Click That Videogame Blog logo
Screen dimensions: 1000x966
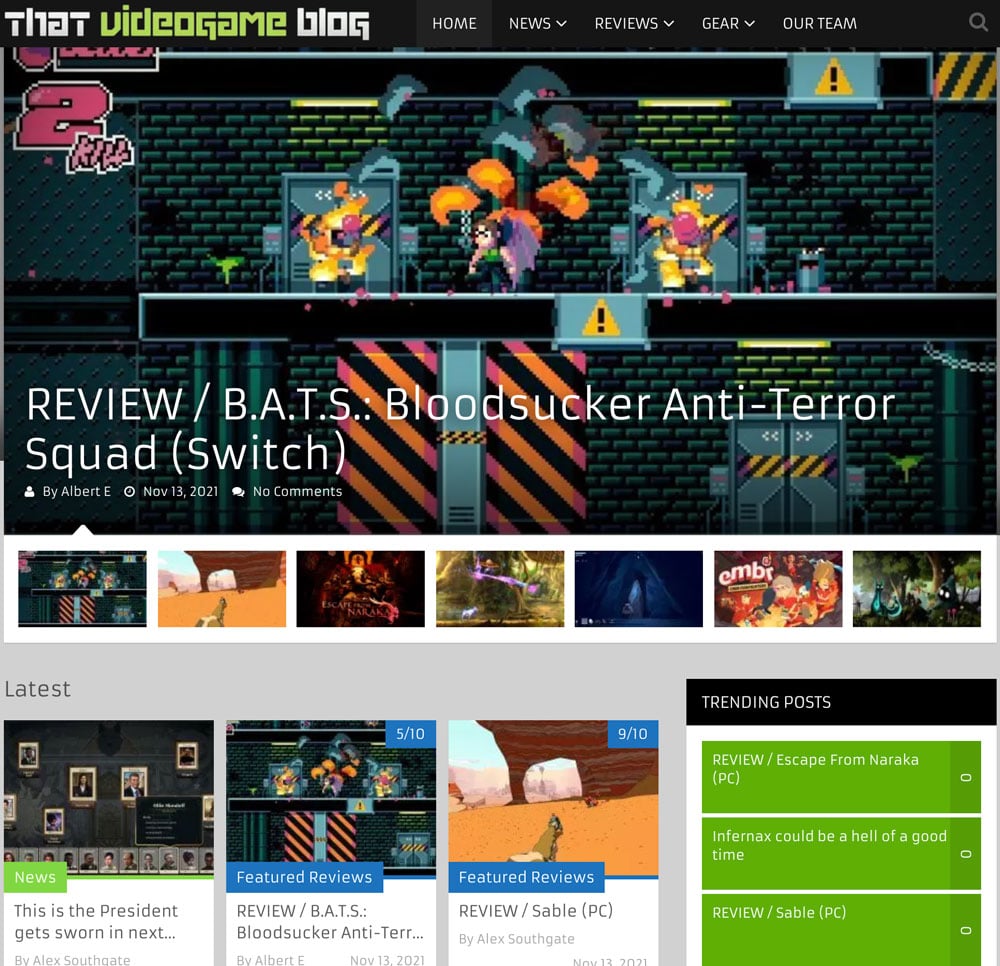click(x=187, y=23)
